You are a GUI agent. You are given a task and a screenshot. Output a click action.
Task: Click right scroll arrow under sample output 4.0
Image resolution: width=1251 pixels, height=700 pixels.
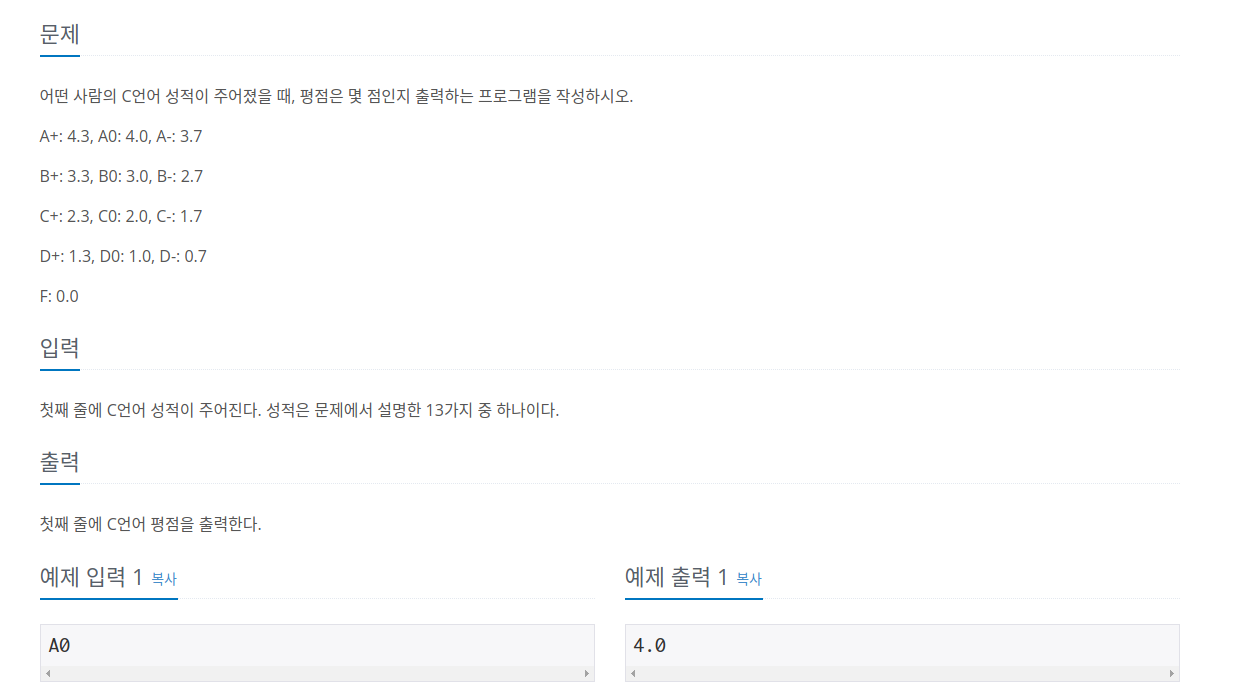pyautogui.click(x=1172, y=674)
